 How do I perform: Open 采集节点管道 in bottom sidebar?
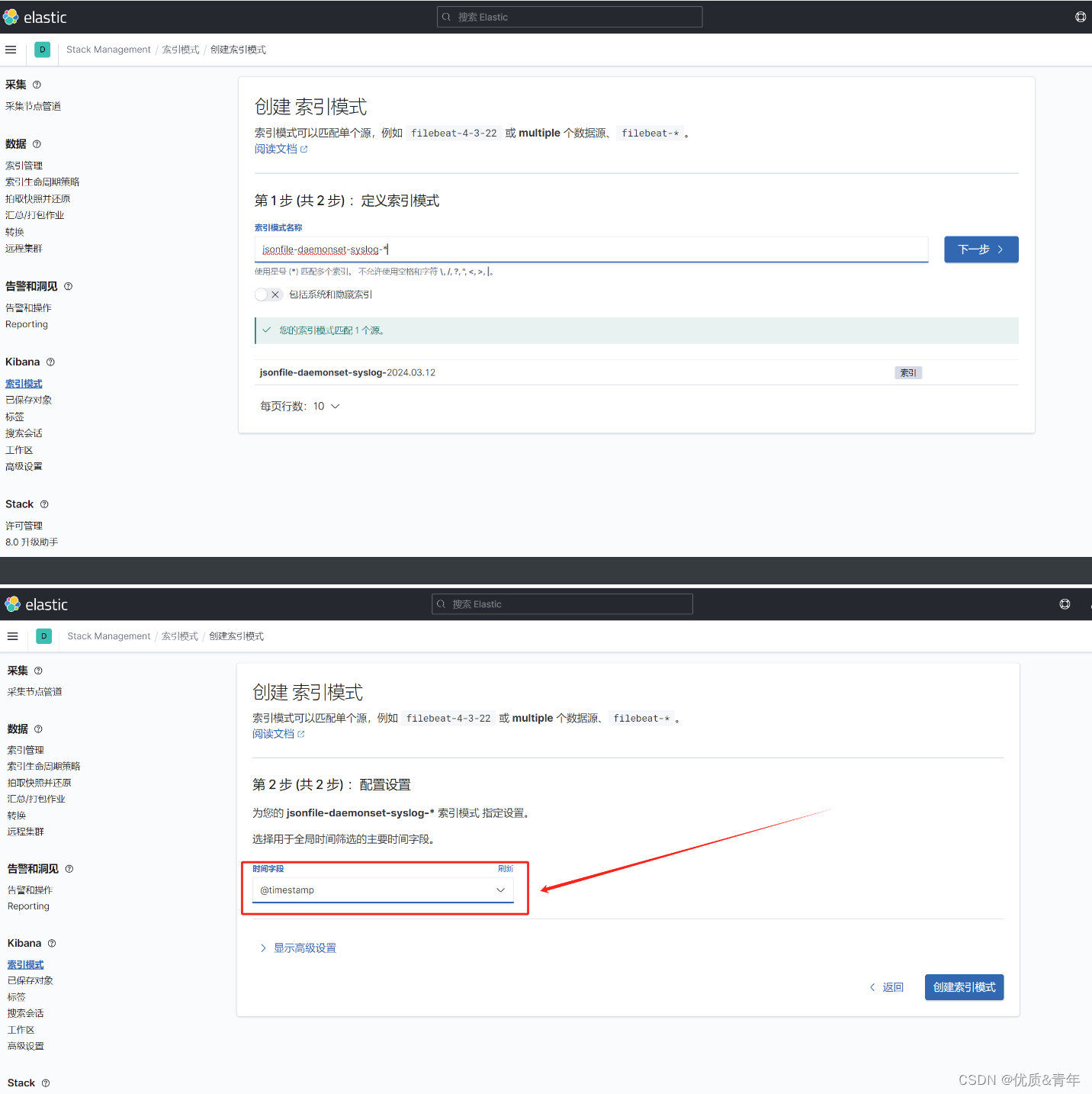(35, 692)
